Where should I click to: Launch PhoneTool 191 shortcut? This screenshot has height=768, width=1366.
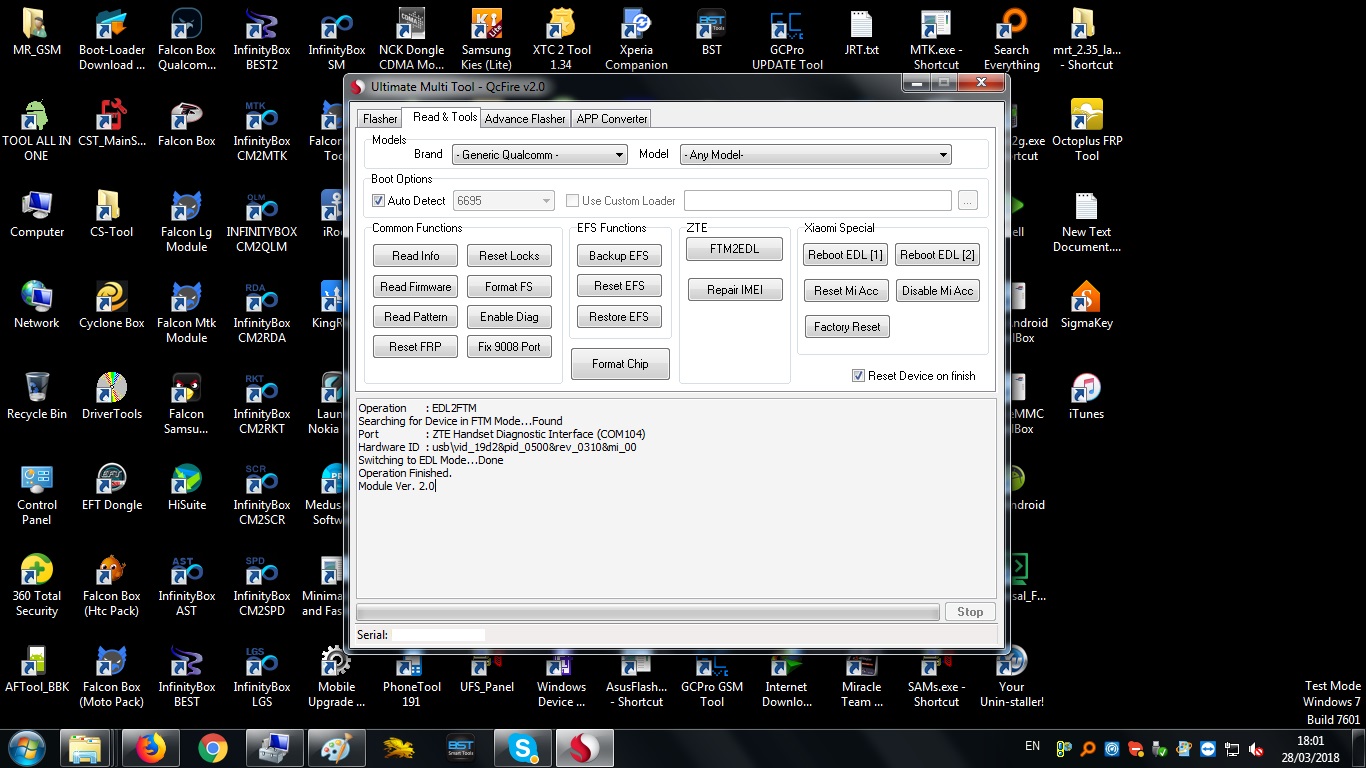(412, 677)
